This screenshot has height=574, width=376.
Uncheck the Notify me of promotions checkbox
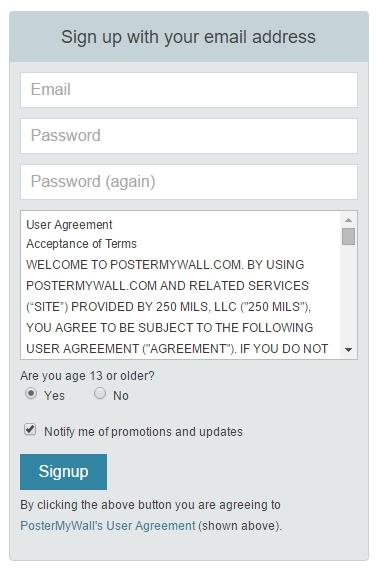pos(30,429)
